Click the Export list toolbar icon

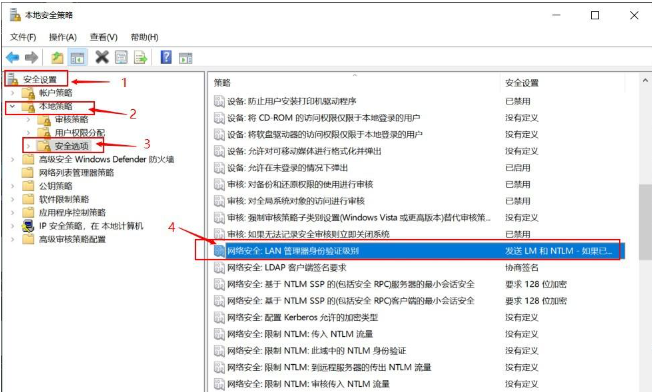[141, 57]
